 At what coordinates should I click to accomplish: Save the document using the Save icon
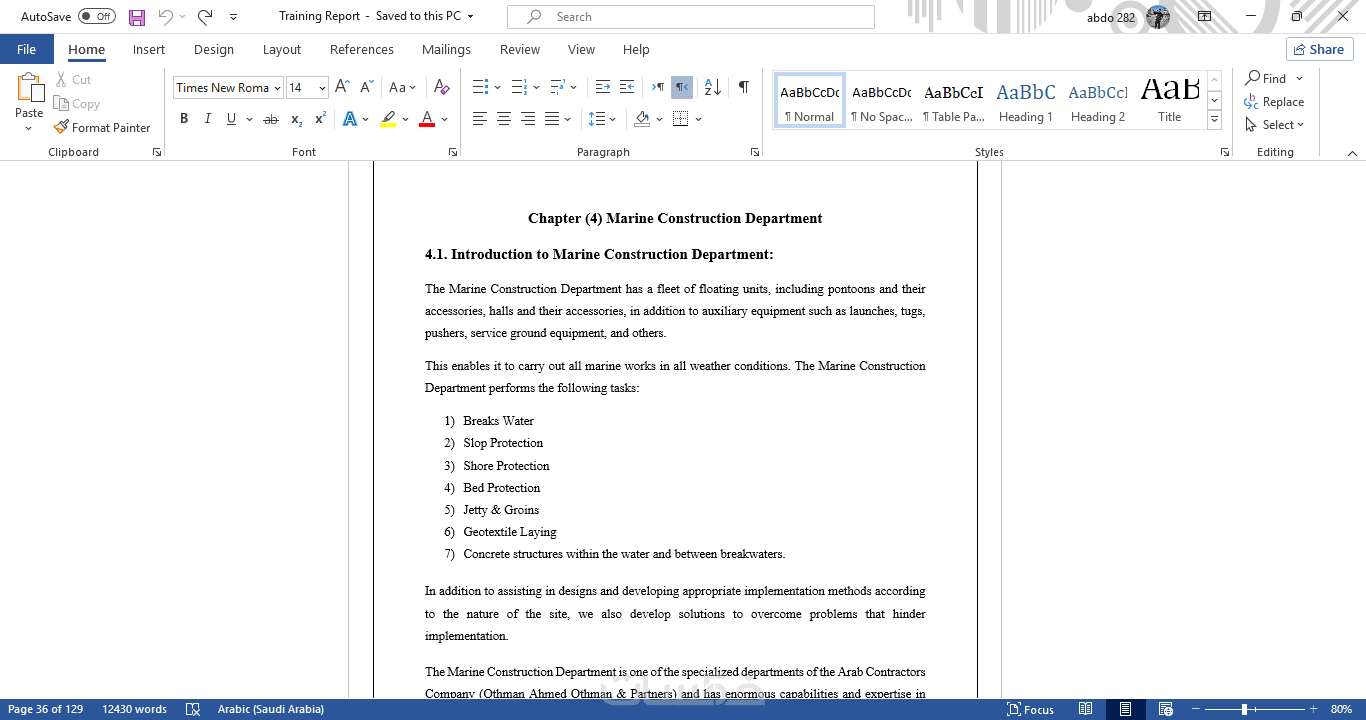click(137, 17)
